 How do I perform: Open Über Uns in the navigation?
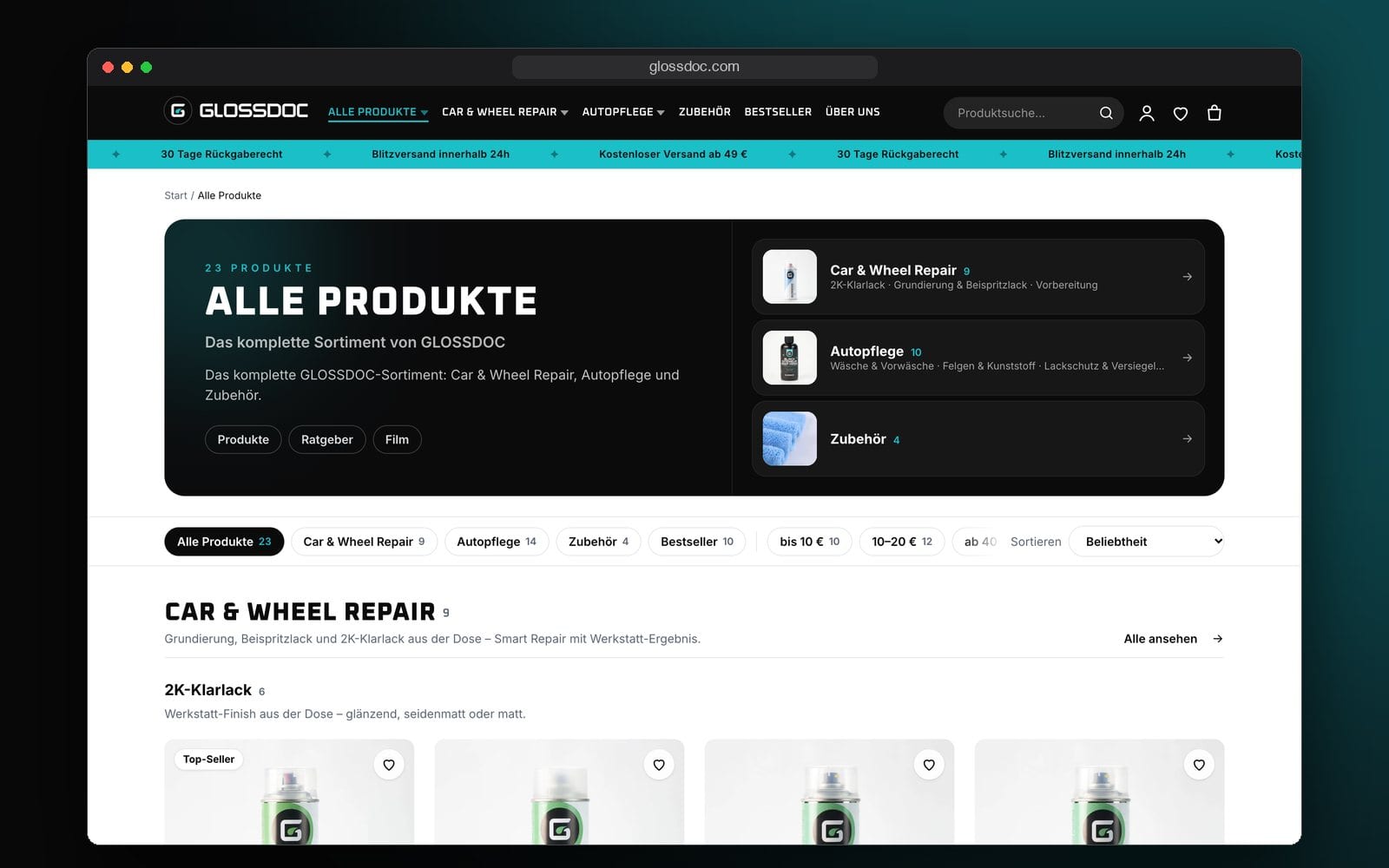click(x=852, y=112)
